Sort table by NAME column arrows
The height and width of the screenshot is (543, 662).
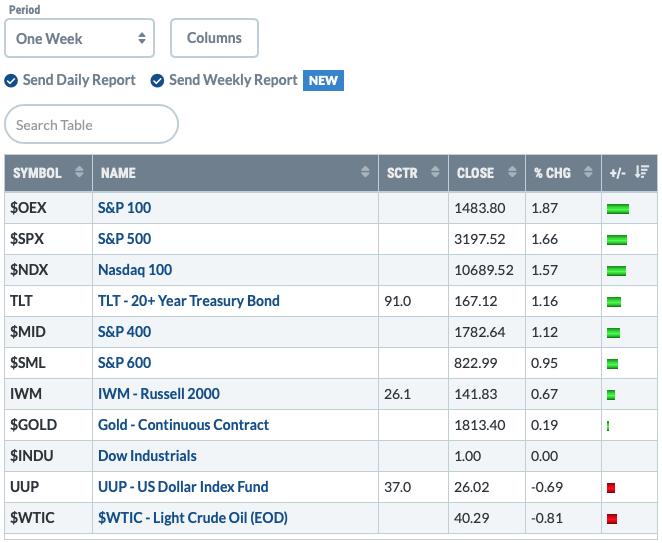(365, 172)
